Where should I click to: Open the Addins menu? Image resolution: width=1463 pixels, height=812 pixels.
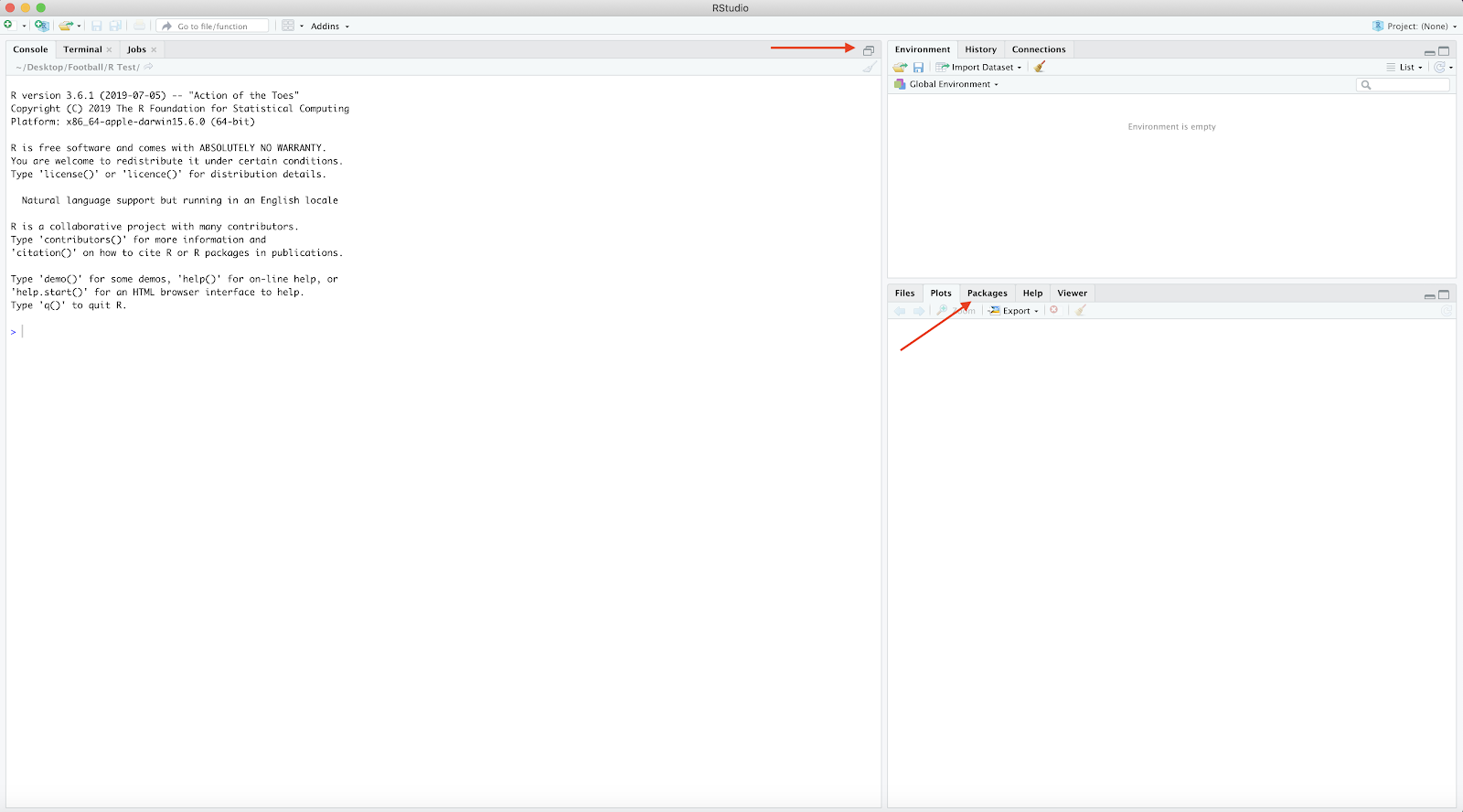point(330,26)
